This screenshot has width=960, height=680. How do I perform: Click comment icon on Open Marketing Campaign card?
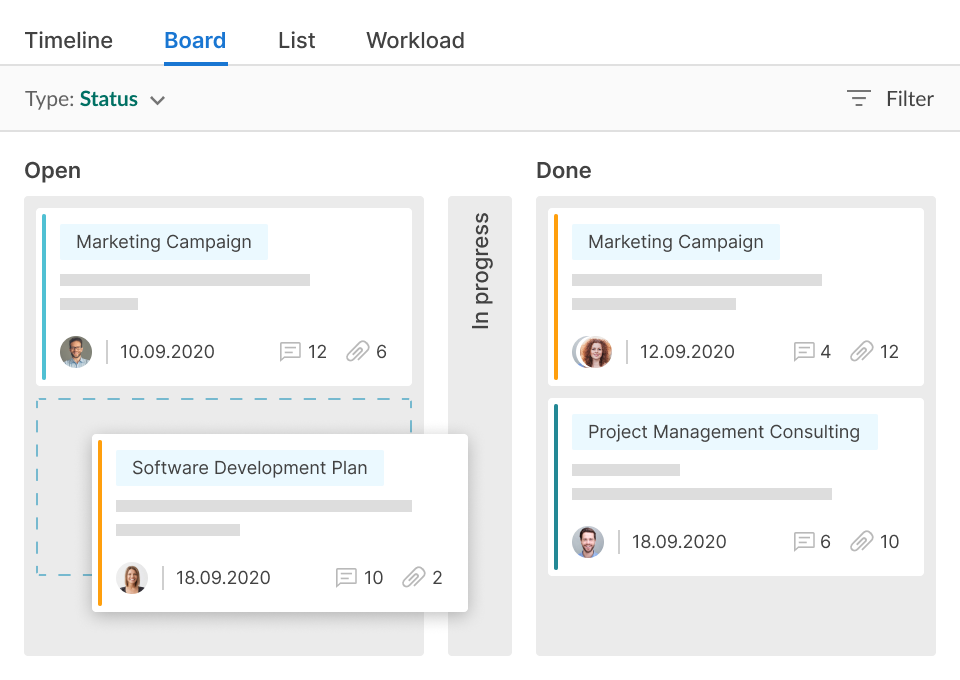(x=290, y=352)
